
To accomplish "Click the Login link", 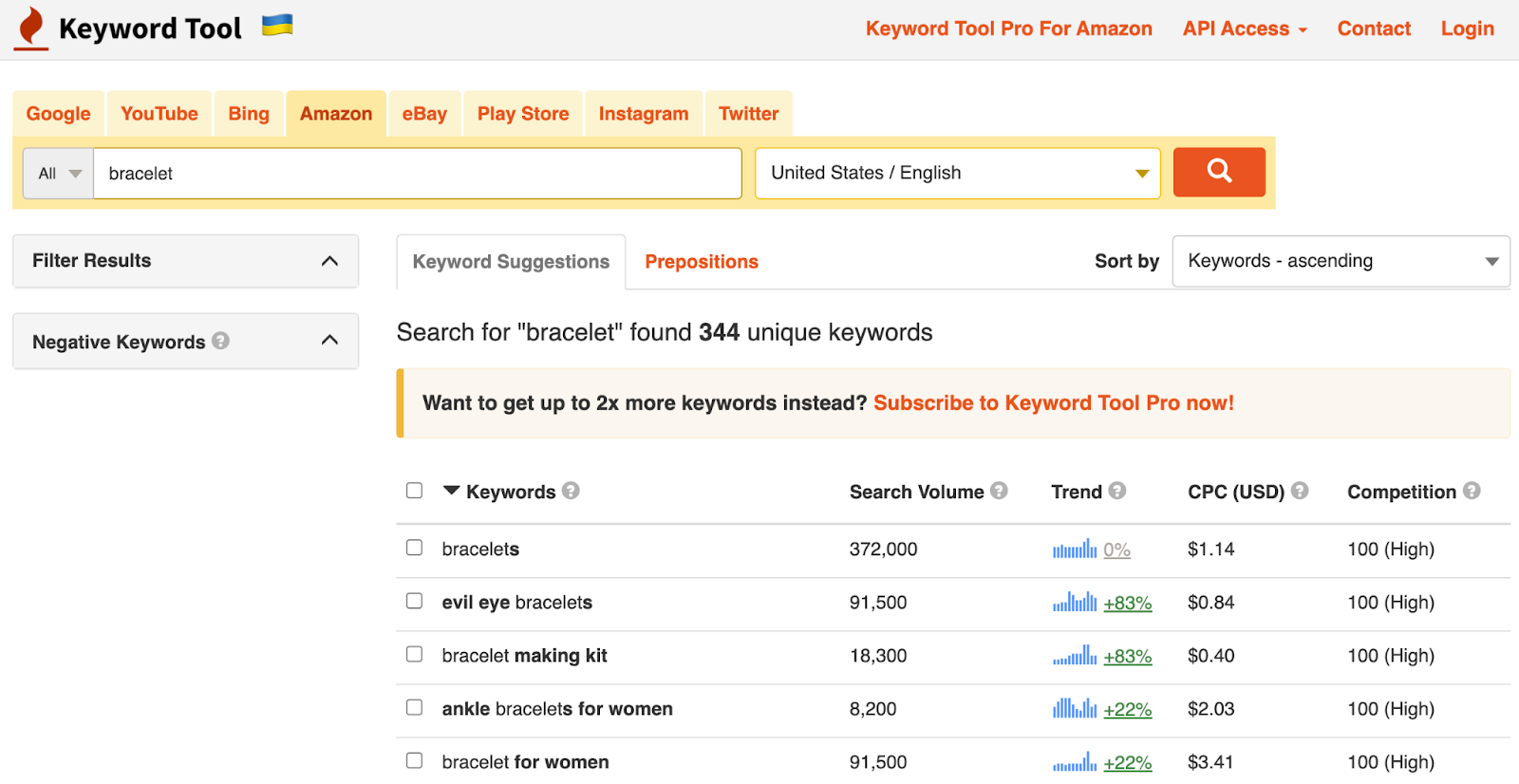I will [x=1467, y=28].
